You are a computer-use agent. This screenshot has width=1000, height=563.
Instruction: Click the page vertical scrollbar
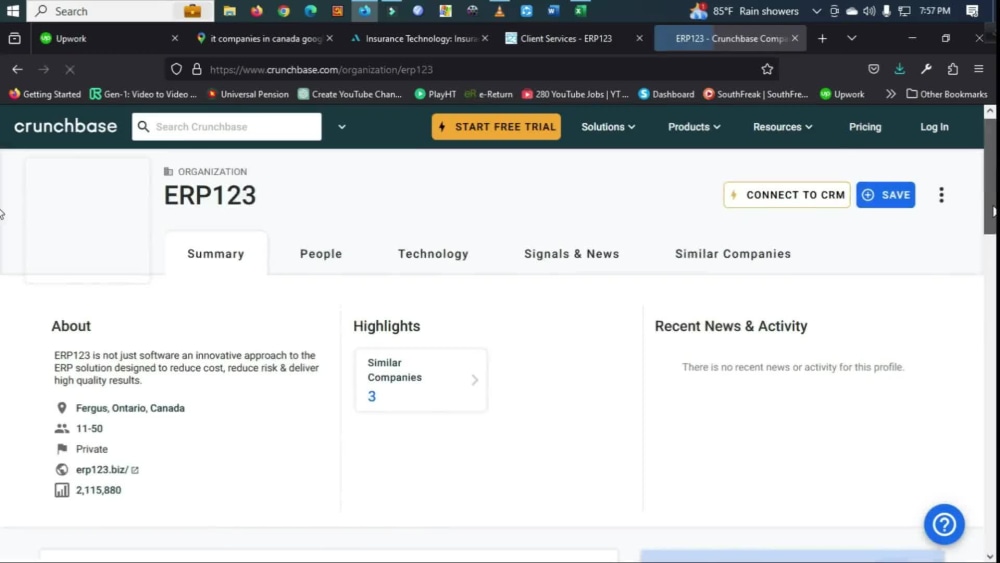(x=990, y=176)
